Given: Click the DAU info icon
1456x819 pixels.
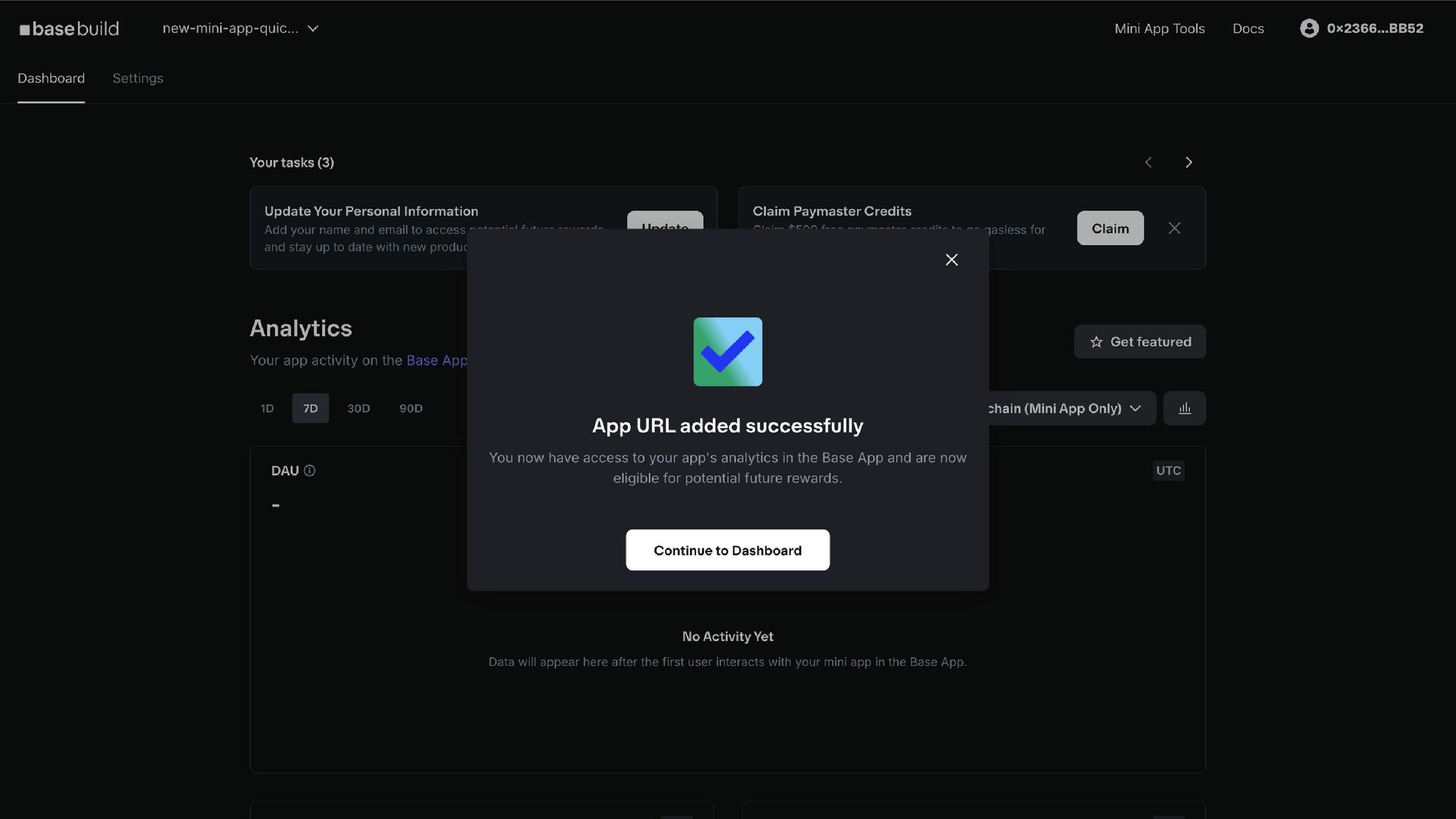Looking at the screenshot, I should click(x=309, y=471).
